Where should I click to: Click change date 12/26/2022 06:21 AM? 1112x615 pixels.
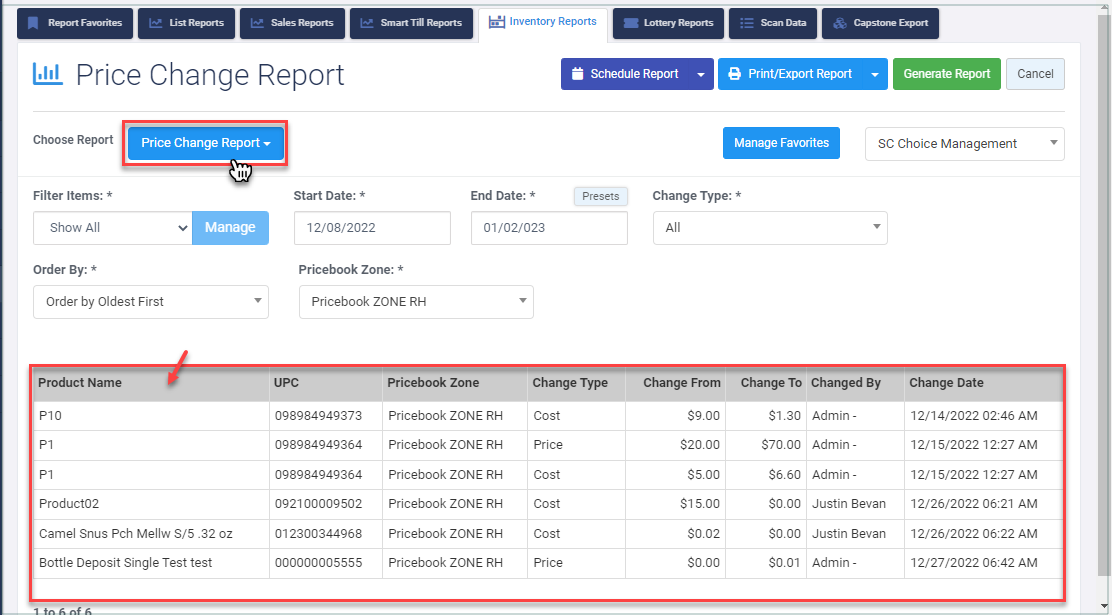(974, 504)
